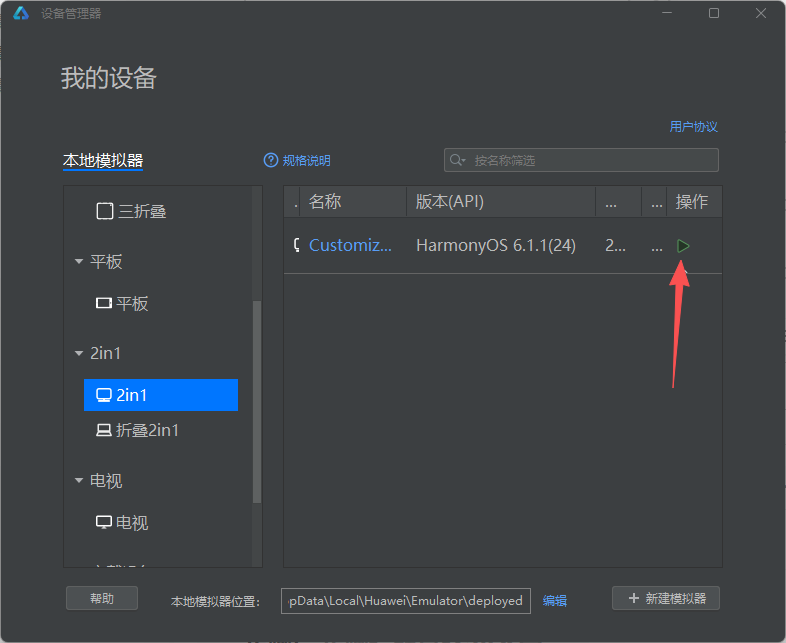Click the truncated '2...' cell in Customized row
Screen dimensions: 786x643
click(615, 246)
